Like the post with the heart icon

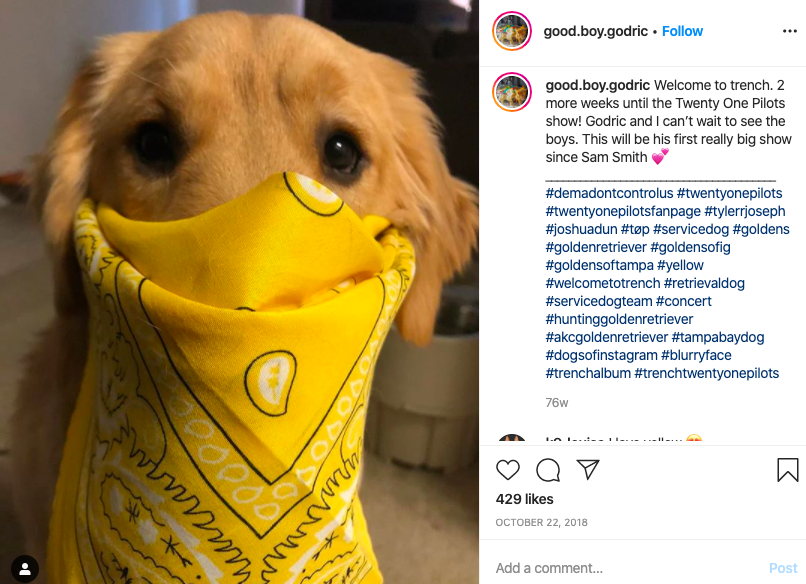[x=508, y=469]
